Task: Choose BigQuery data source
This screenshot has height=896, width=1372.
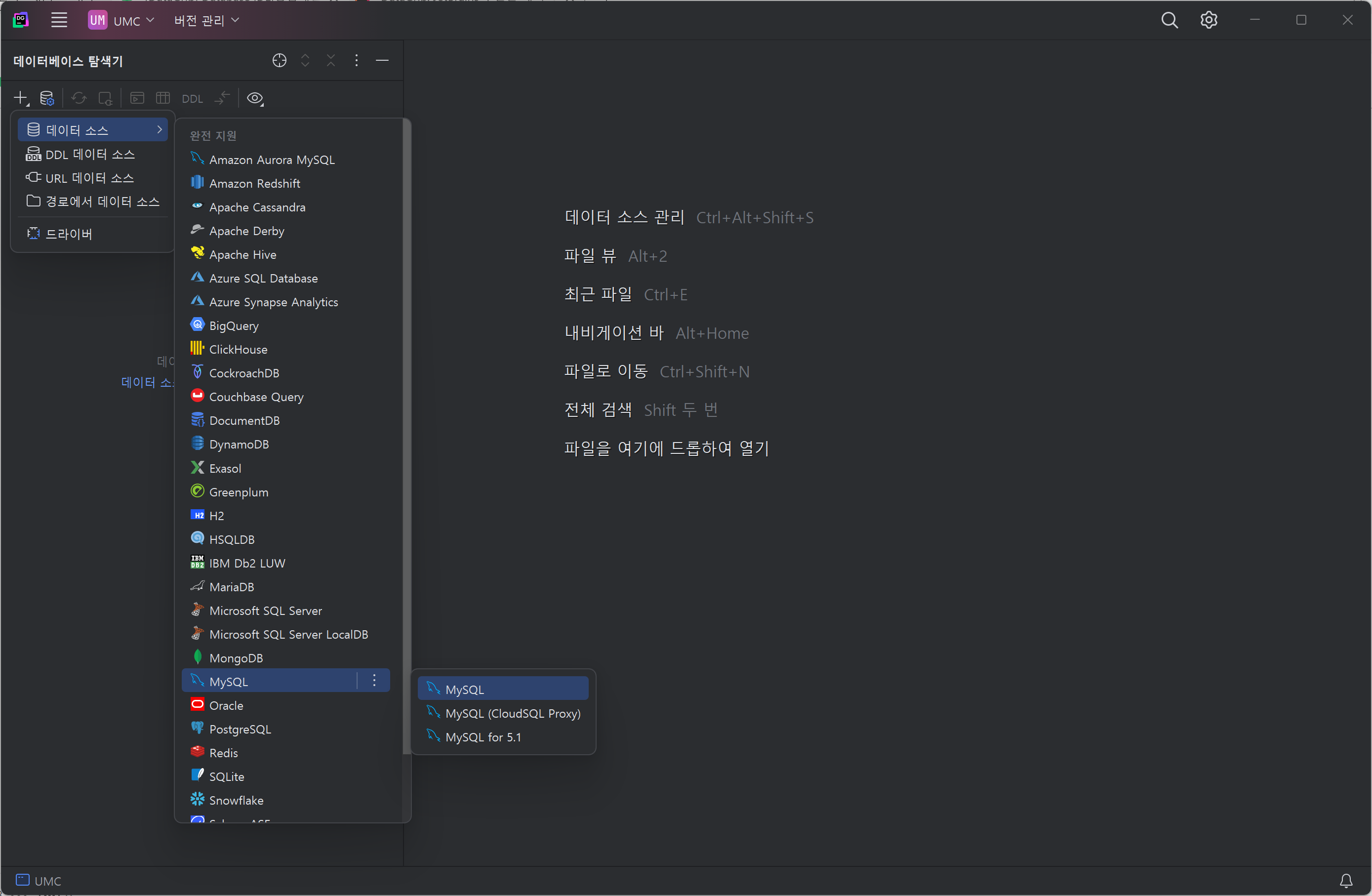Action: click(x=286, y=325)
